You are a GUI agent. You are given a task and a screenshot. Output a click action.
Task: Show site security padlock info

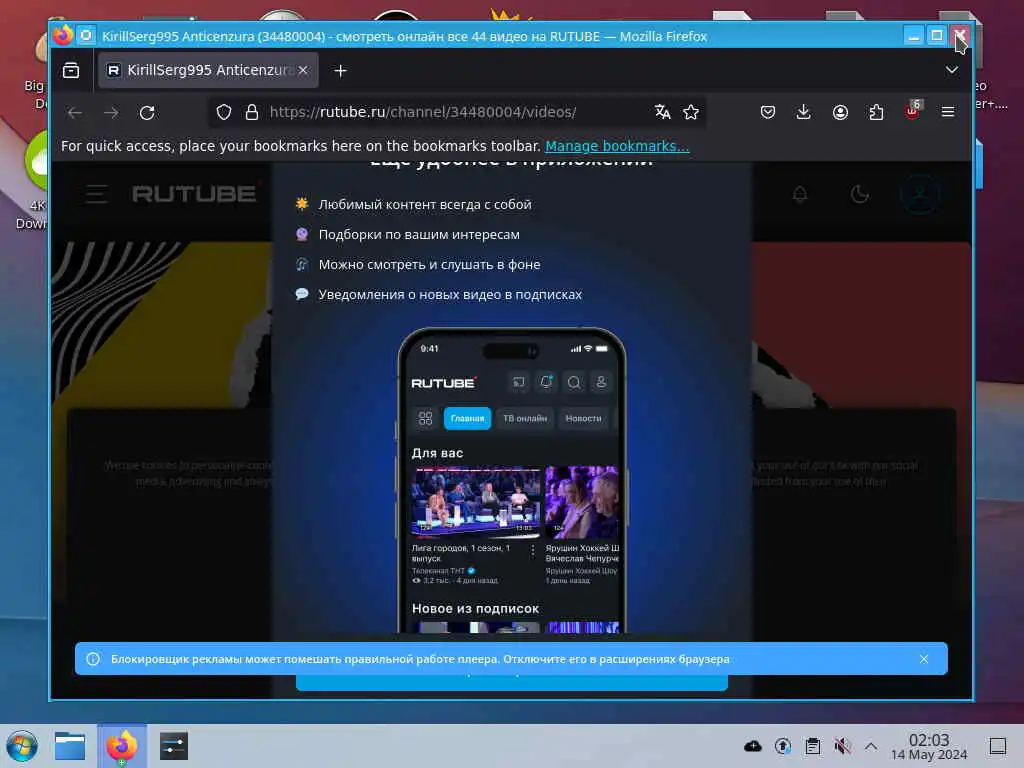pos(252,112)
